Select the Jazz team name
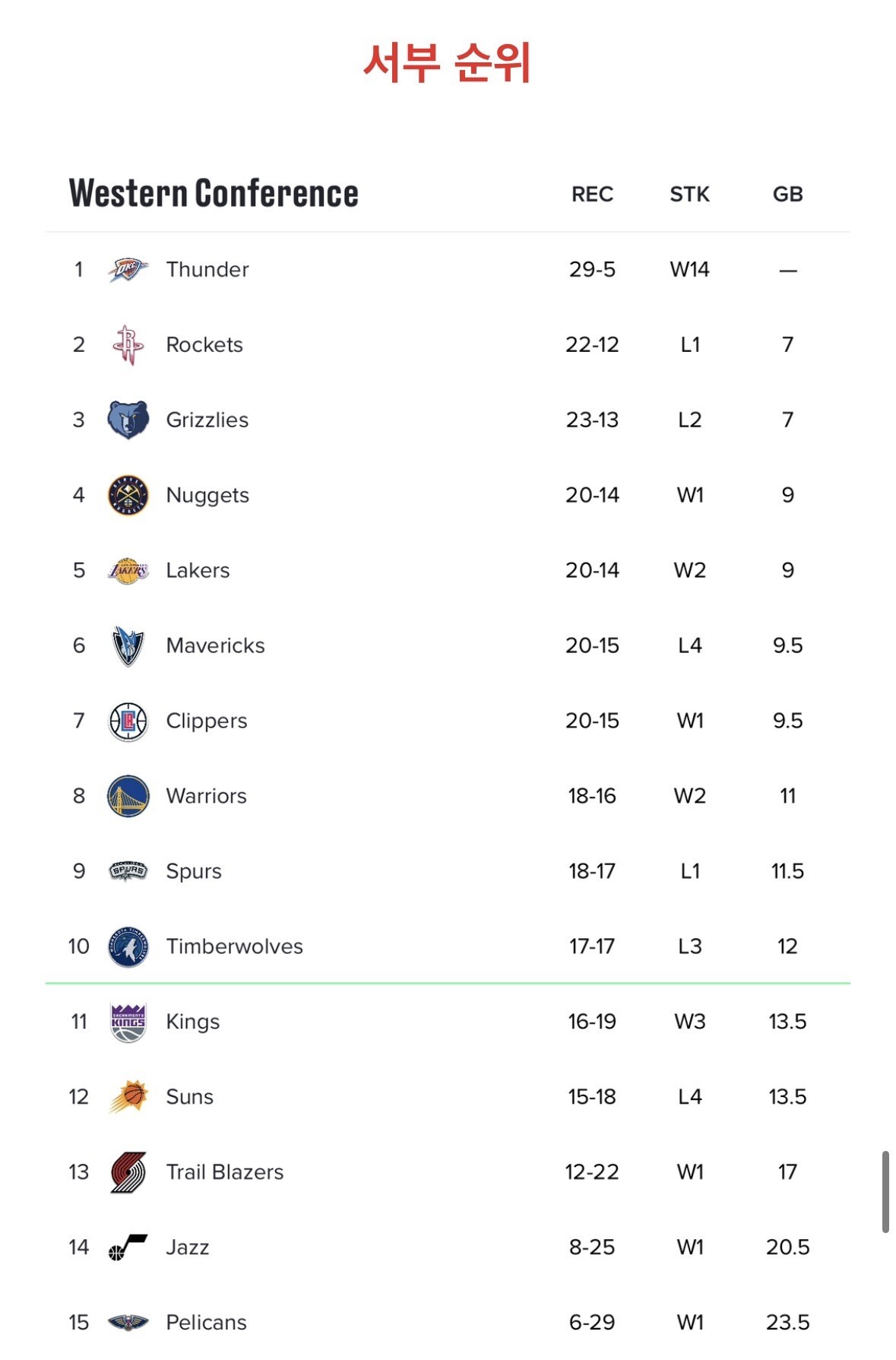 click(188, 1247)
